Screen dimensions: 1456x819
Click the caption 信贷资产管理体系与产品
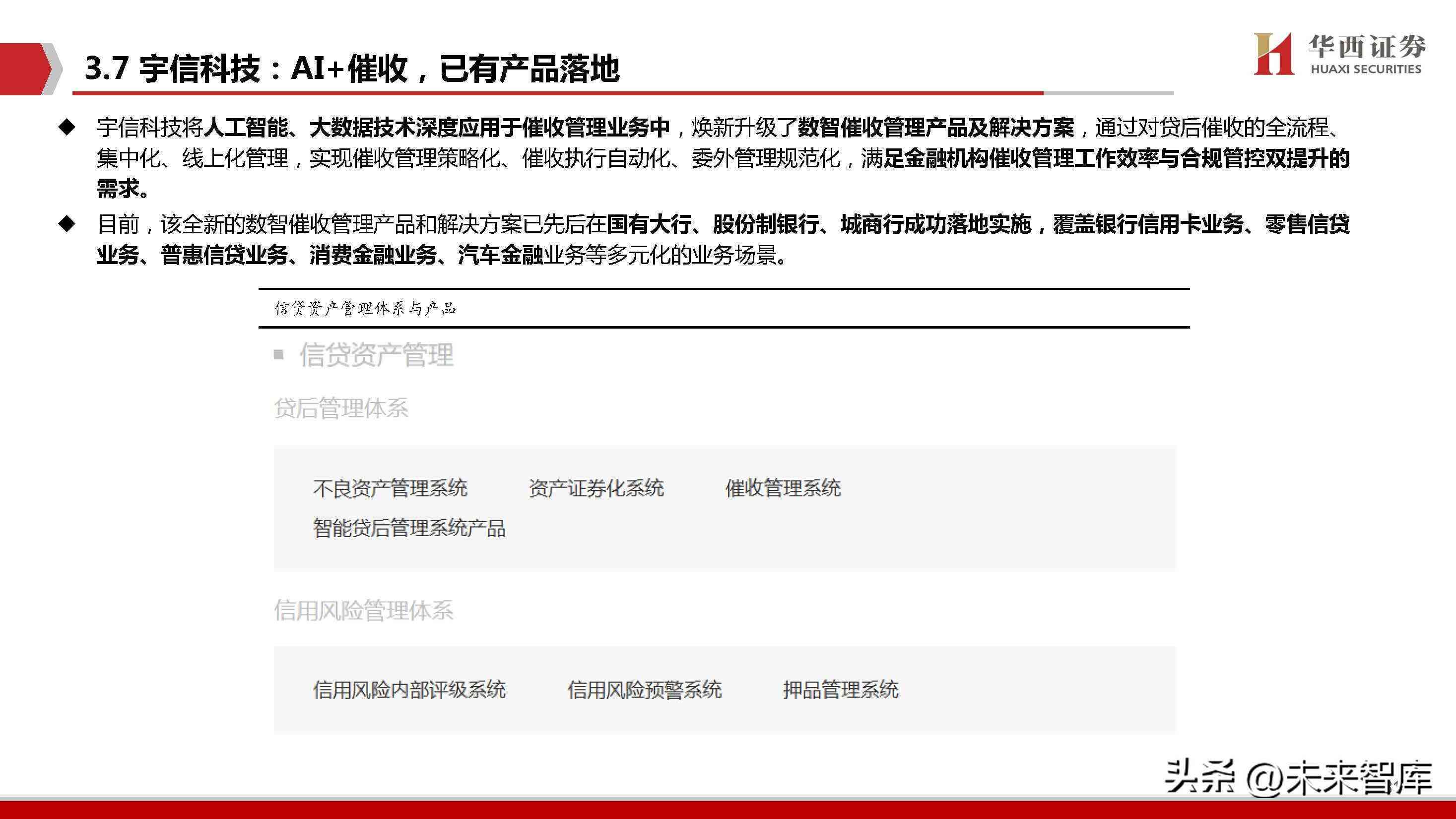pos(365,309)
